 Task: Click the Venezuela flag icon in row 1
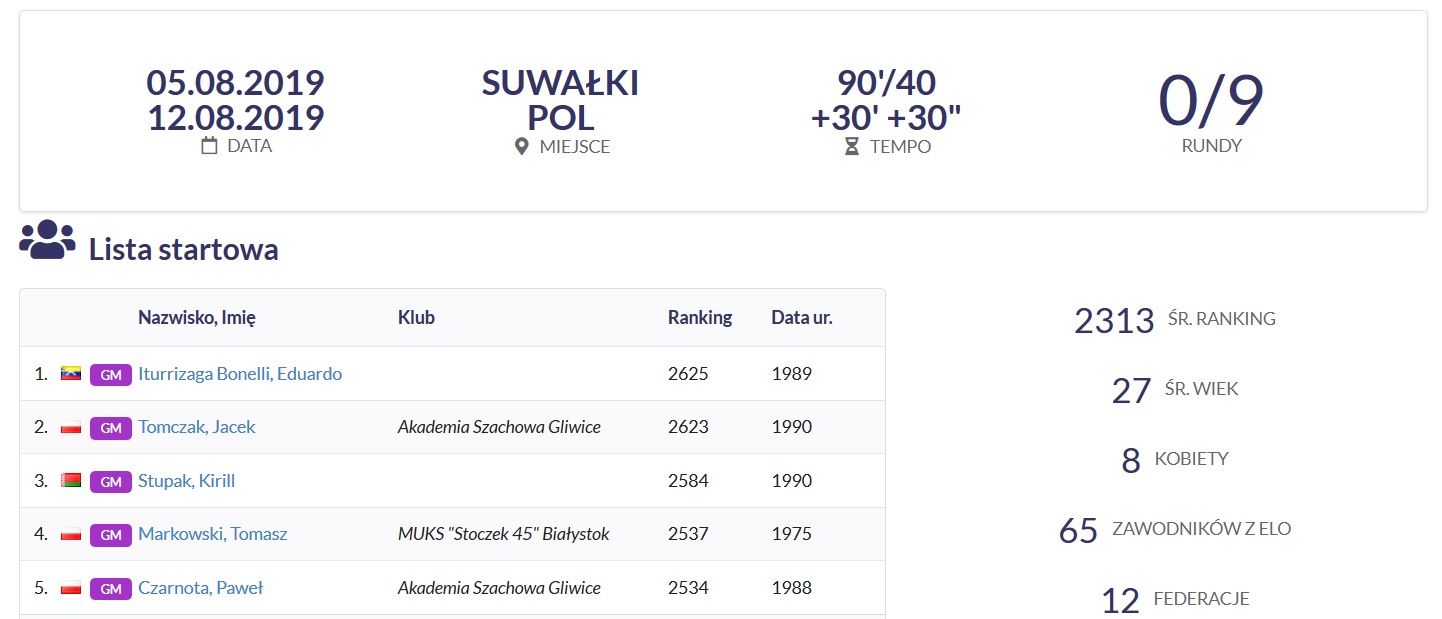(71, 374)
